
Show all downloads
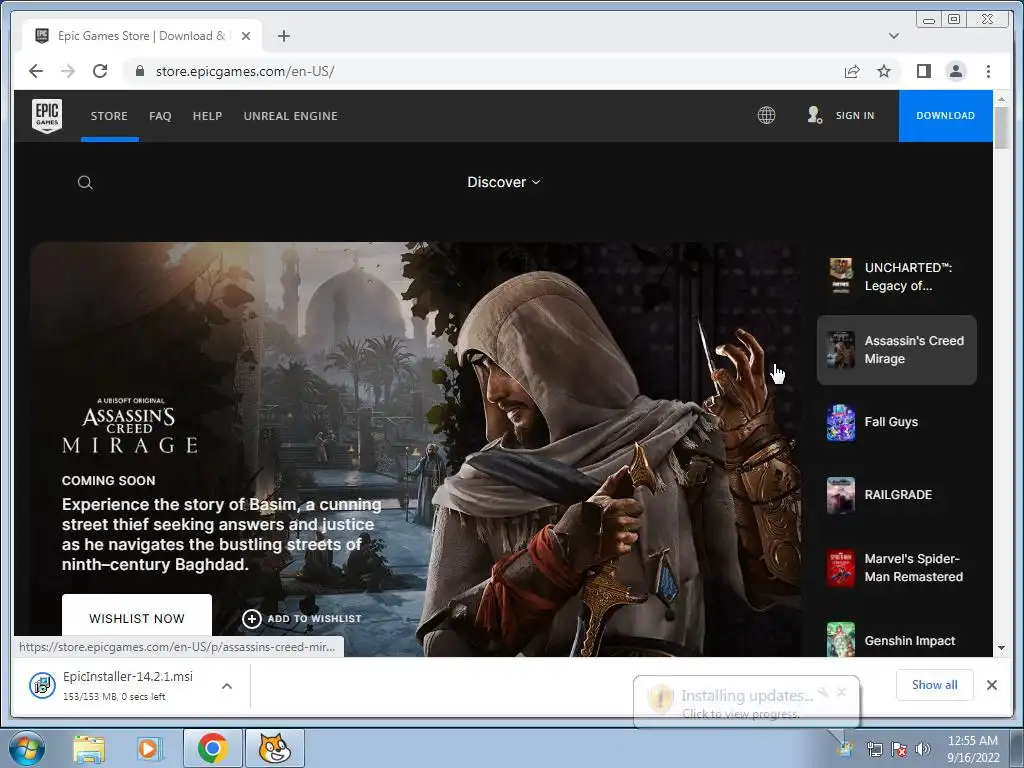[x=935, y=684]
